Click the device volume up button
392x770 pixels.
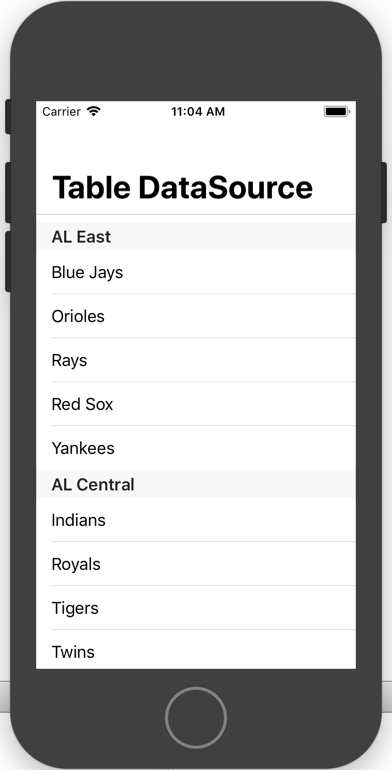click(x=8, y=192)
